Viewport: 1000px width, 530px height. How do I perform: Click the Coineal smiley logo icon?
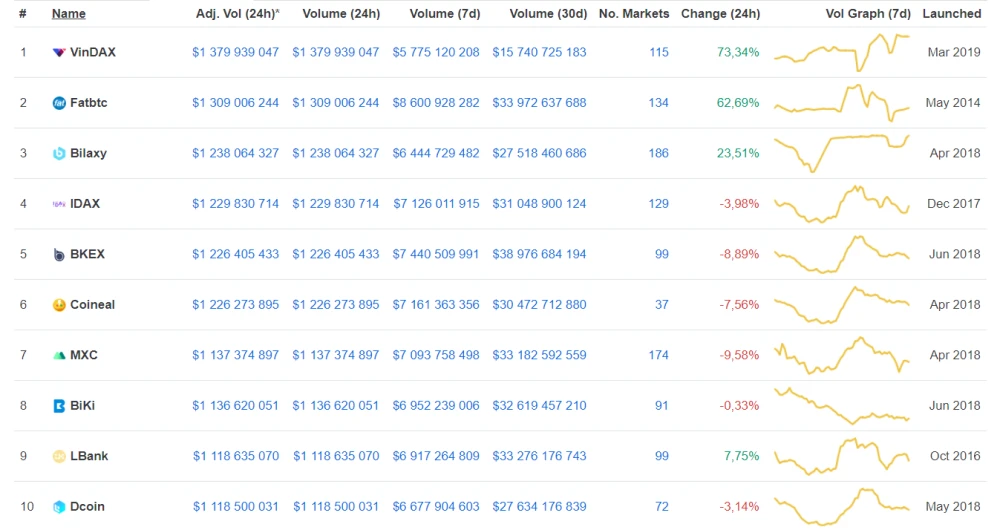click(59, 305)
